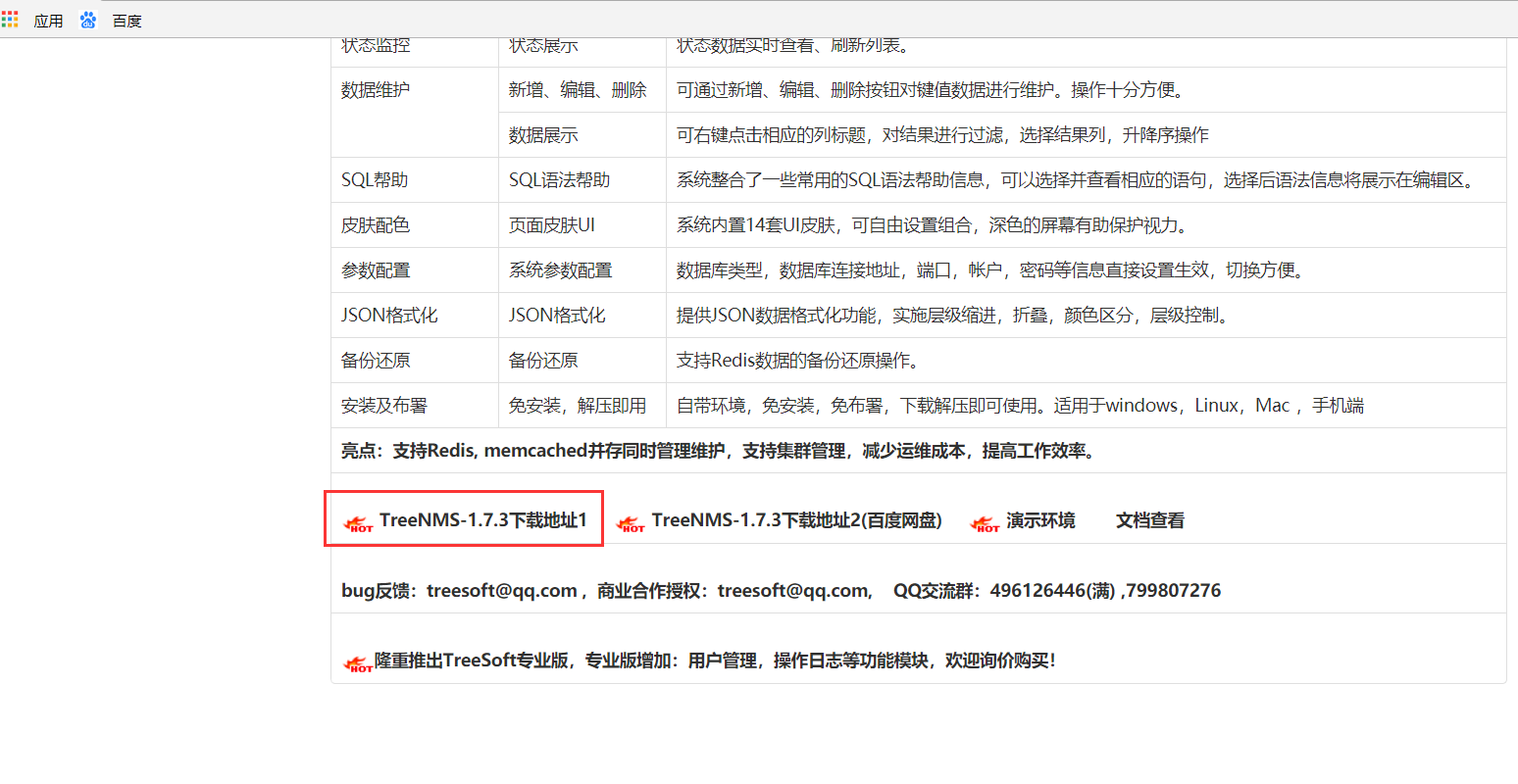Screen dimensions: 1518x784
Task: Click the Baidu paw bookmark icon
Action: [88, 20]
